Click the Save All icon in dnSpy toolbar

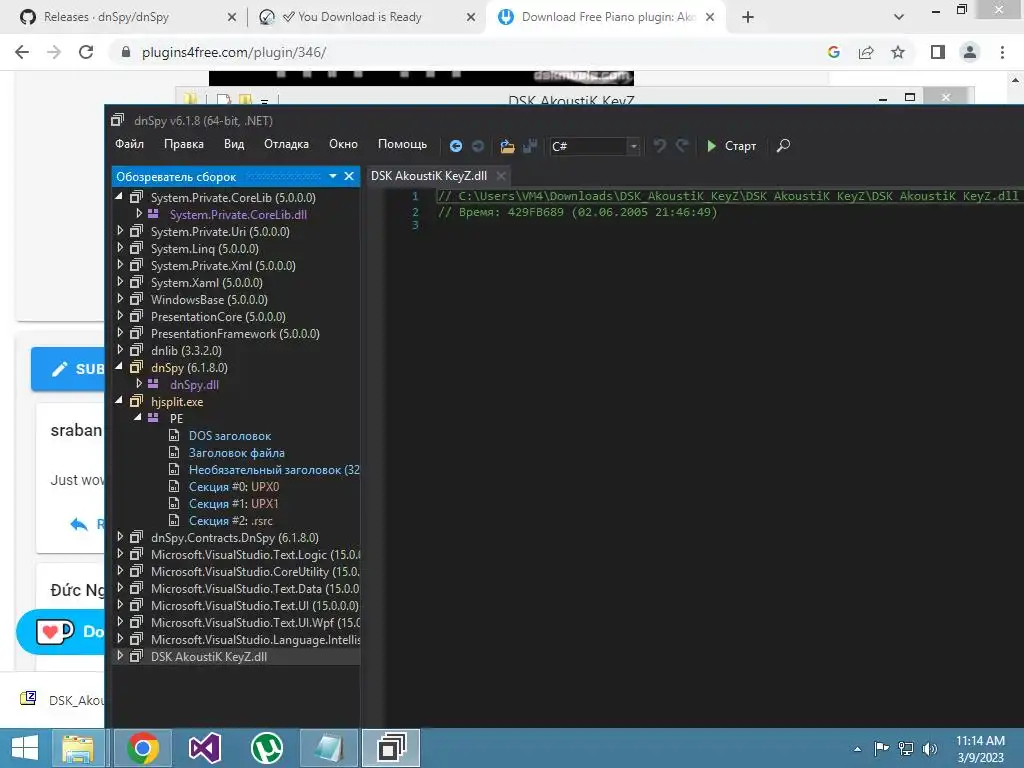click(530, 146)
